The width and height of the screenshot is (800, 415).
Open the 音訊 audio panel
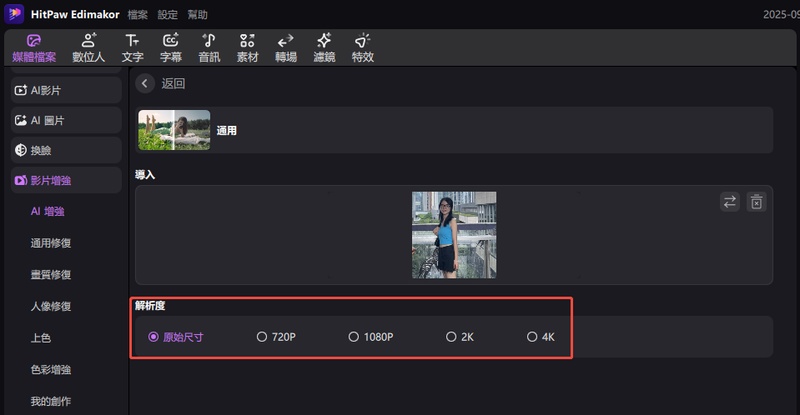pyautogui.click(x=209, y=47)
